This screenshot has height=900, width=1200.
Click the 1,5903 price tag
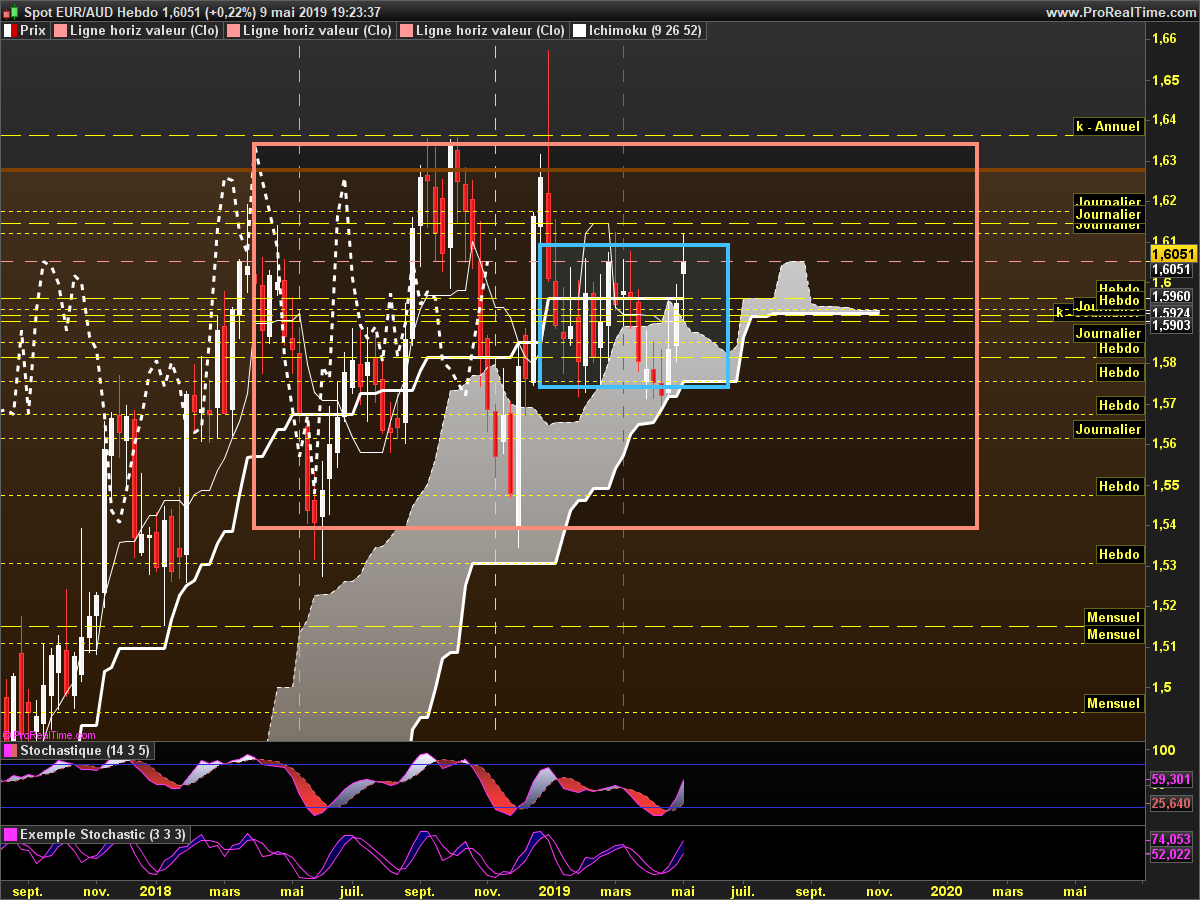click(1170, 325)
